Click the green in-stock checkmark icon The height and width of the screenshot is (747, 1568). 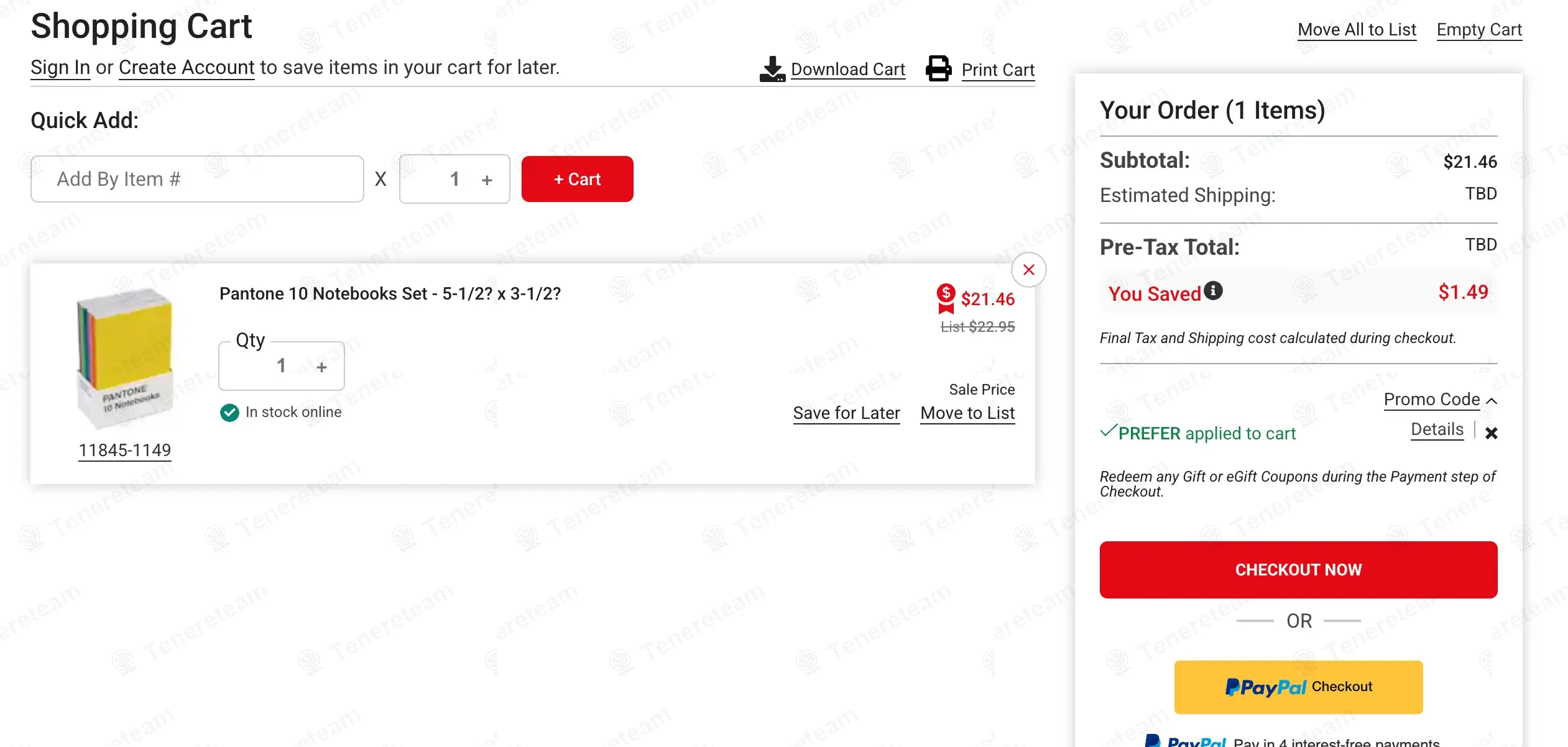coord(229,413)
